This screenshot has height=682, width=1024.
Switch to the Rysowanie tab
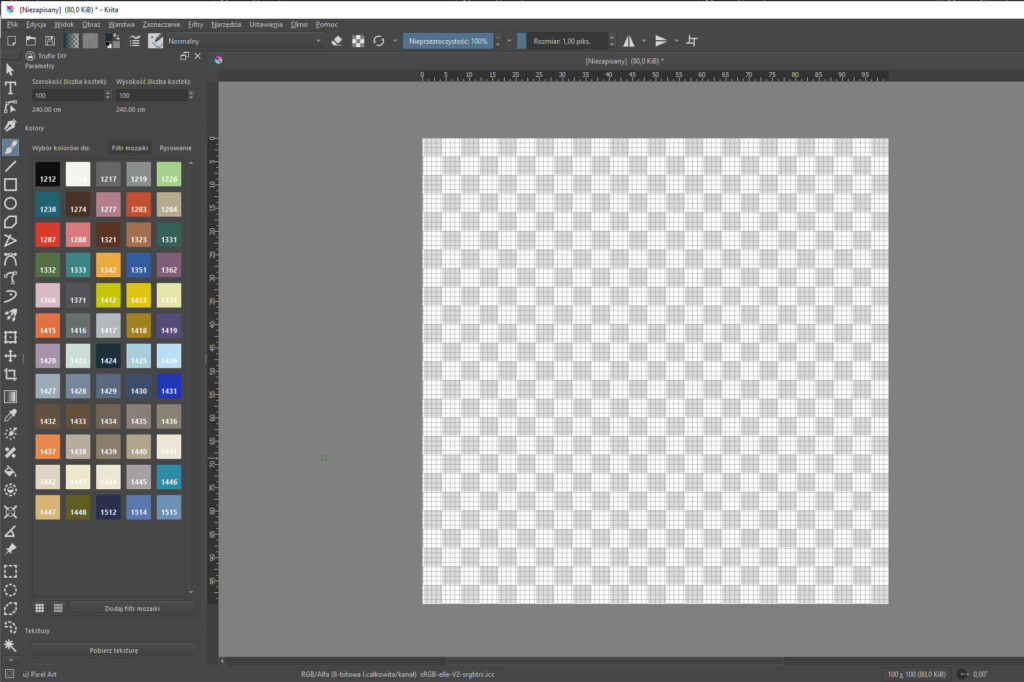(174, 148)
